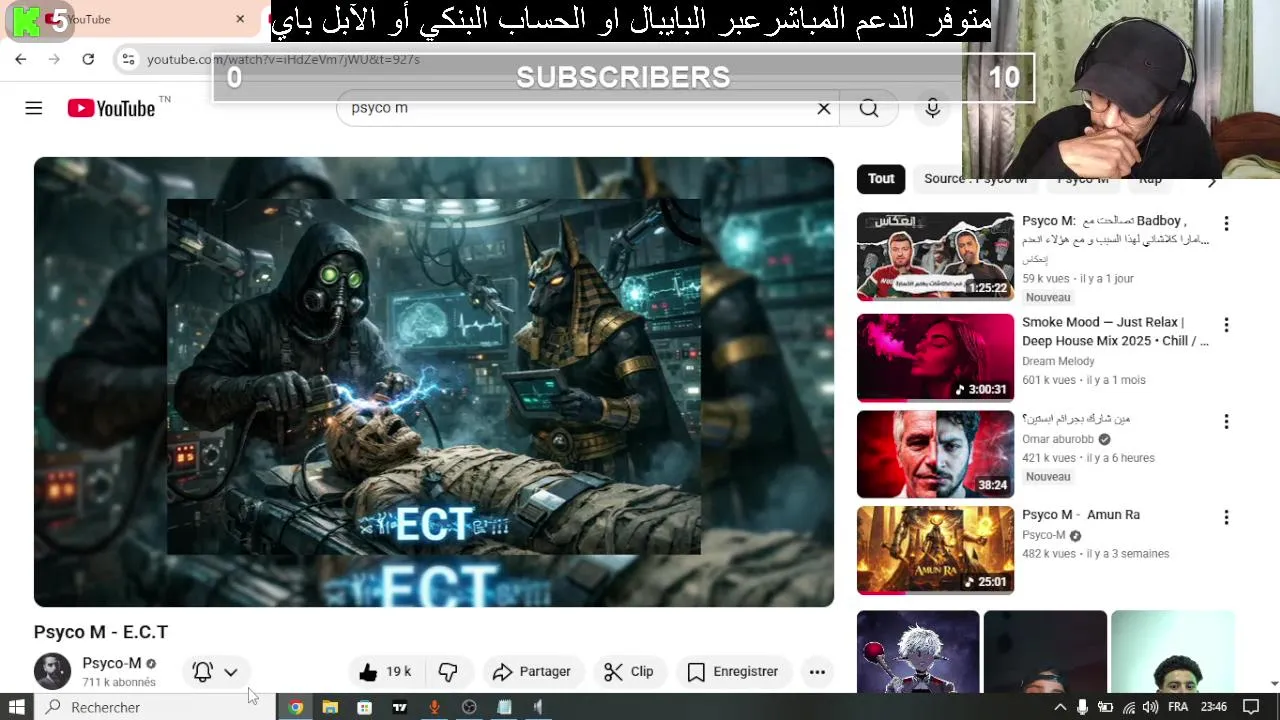Click the taskbar Rechercher search box
This screenshot has height=720, width=1280.
point(155,707)
